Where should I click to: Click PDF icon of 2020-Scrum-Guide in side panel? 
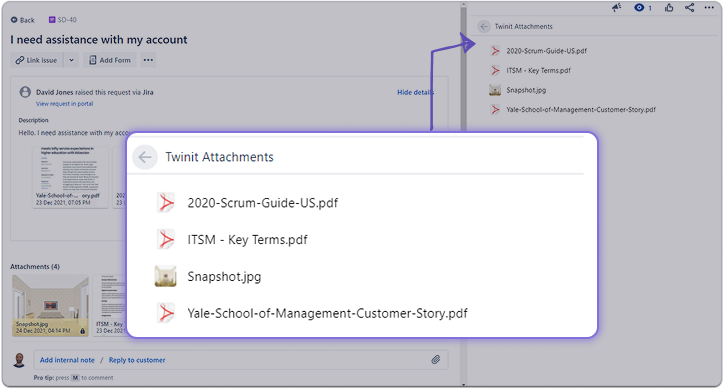pyautogui.click(x=495, y=51)
